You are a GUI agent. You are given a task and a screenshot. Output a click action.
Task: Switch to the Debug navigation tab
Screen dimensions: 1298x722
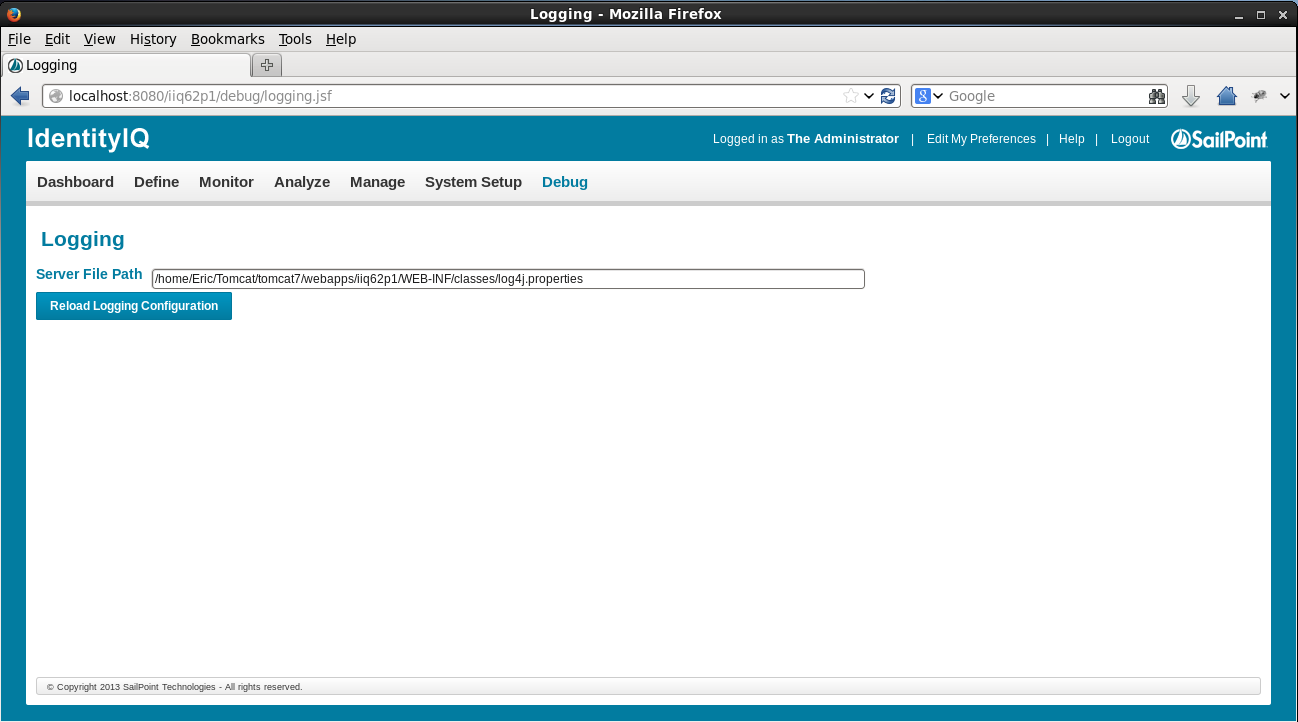564,182
